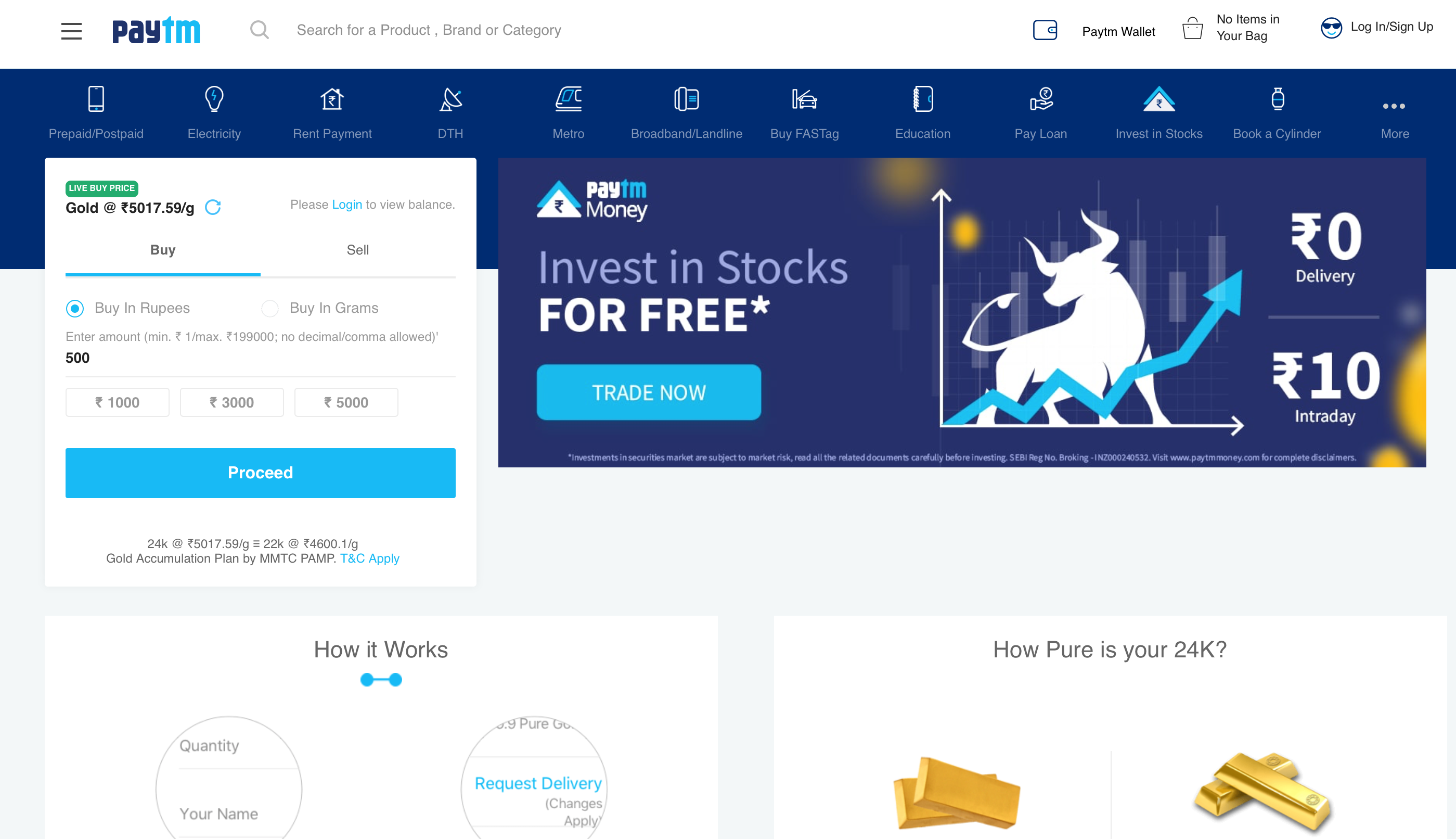This screenshot has height=839, width=1456.
Task: Pick the ₹ 3000 preset amount
Action: point(231,402)
